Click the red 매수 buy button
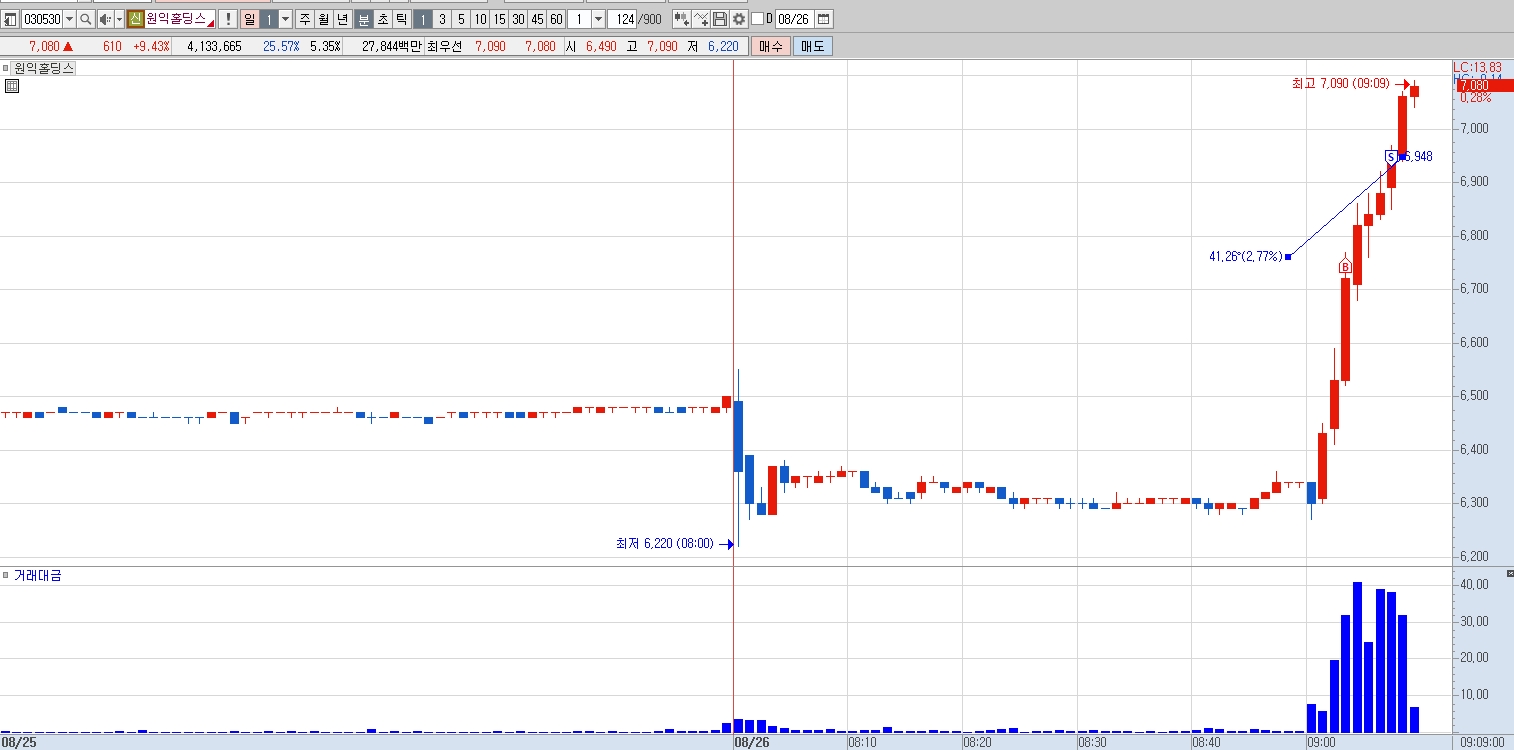The image size is (1514, 750). point(771,46)
